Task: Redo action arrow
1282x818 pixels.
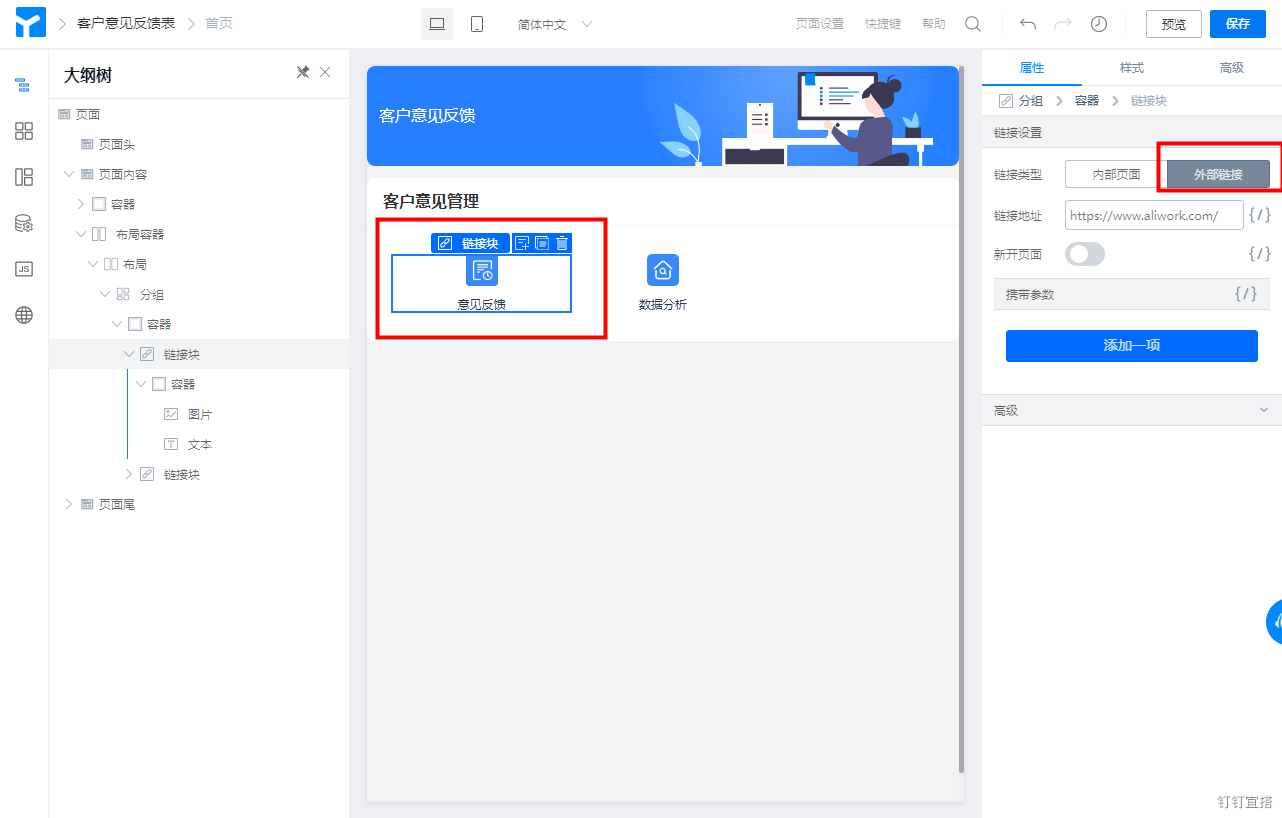Action: tap(1063, 24)
